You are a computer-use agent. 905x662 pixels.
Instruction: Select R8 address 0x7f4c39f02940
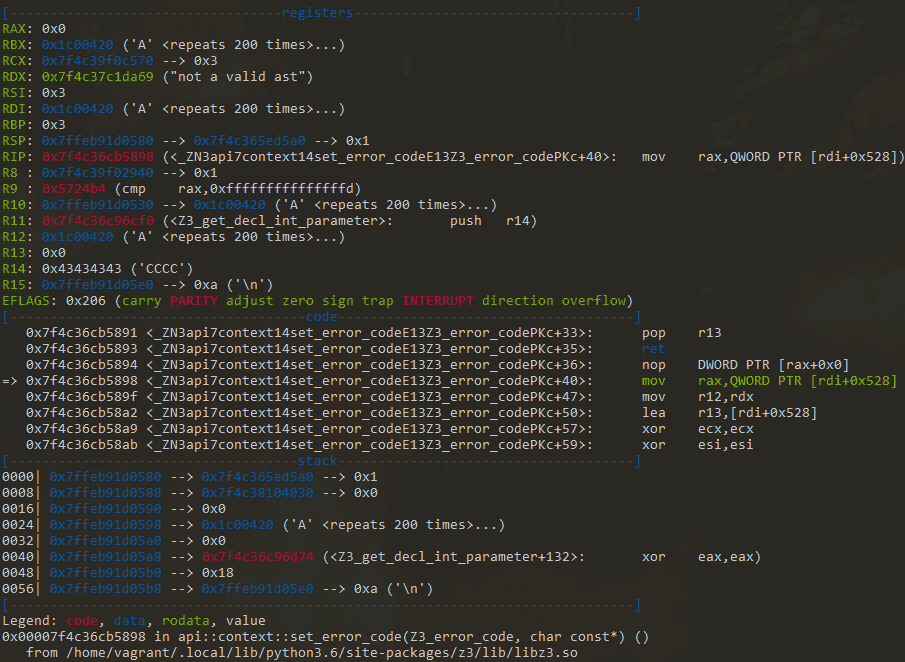coord(98,173)
